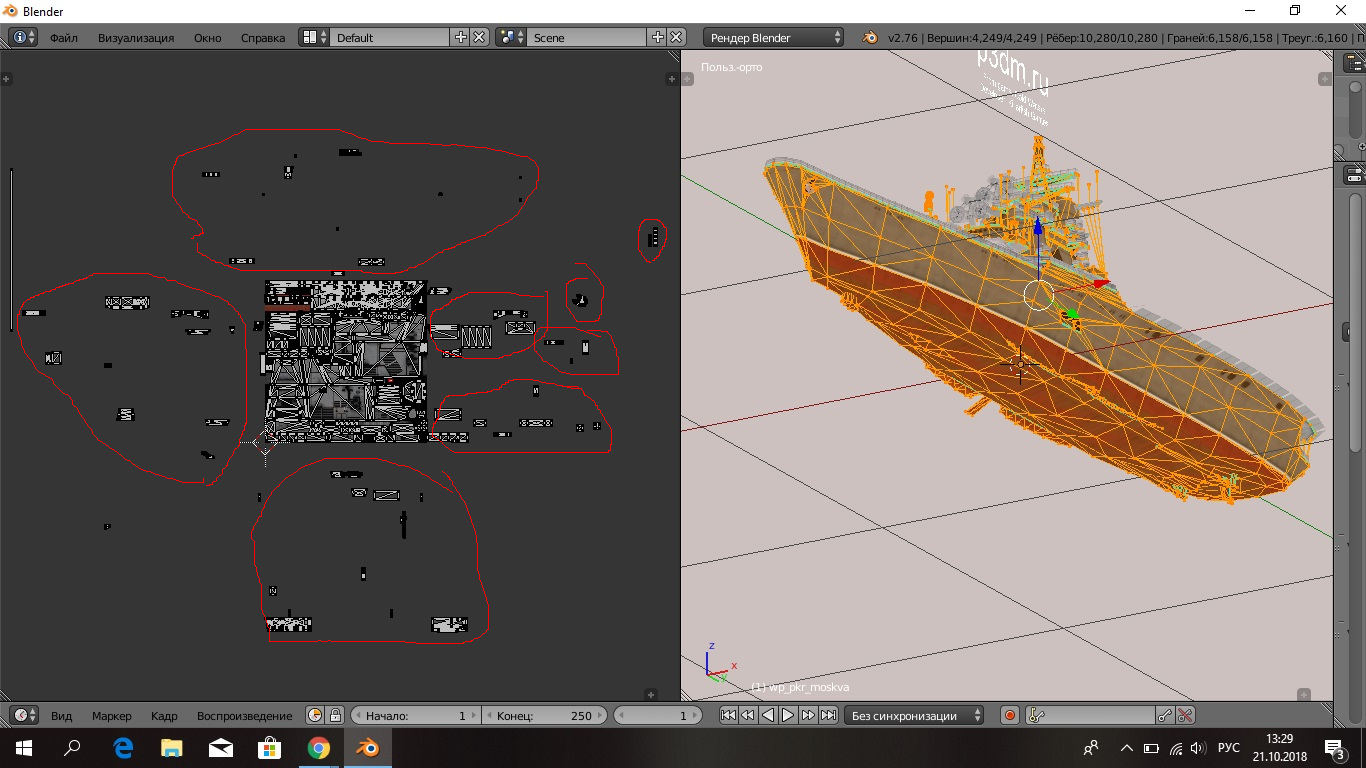Click the plus handle at the bottom of the 3D viewport
Screen dimensions: 1366x768
click(1304, 694)
